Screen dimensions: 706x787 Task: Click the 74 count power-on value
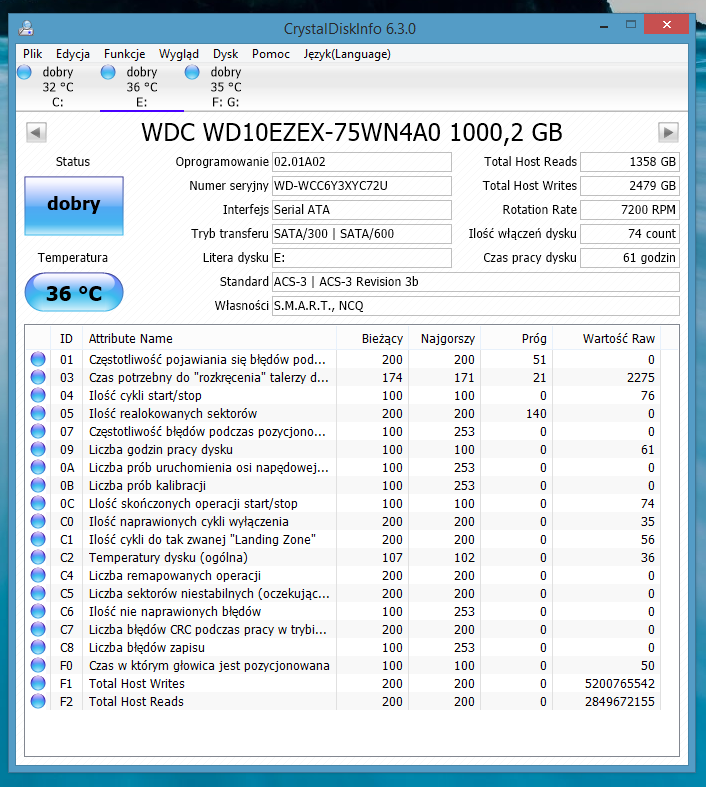click(630, 234)
